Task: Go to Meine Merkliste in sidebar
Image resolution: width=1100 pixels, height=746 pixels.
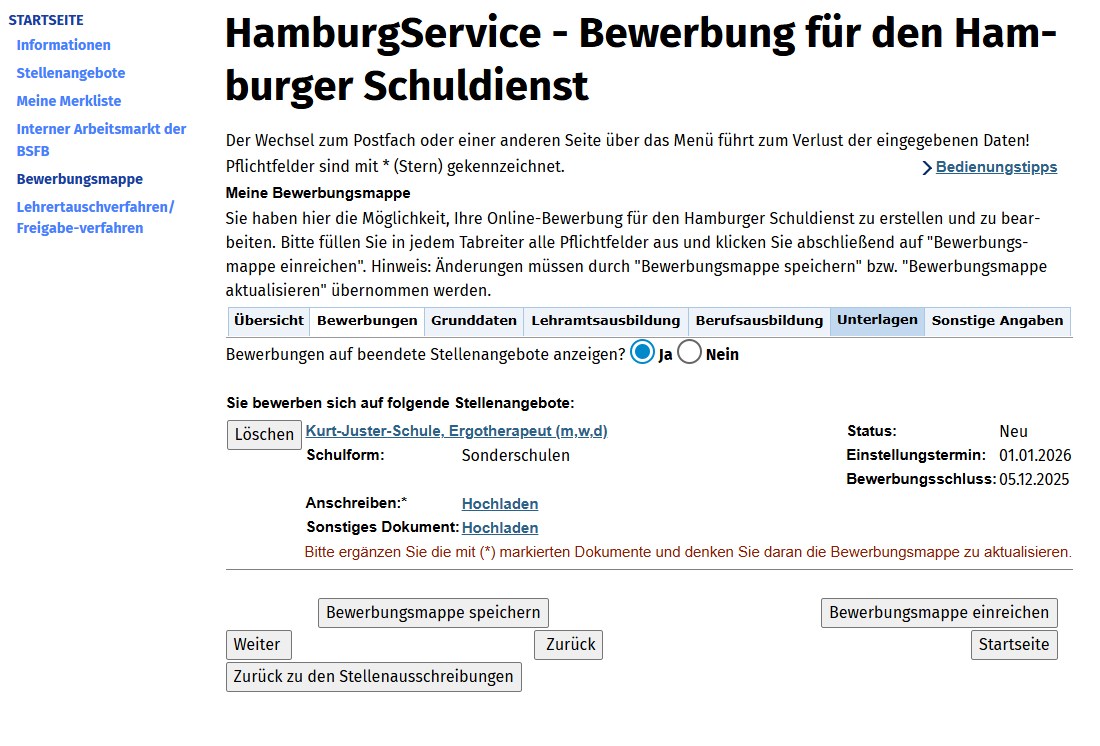Action: tap(69, 101)
